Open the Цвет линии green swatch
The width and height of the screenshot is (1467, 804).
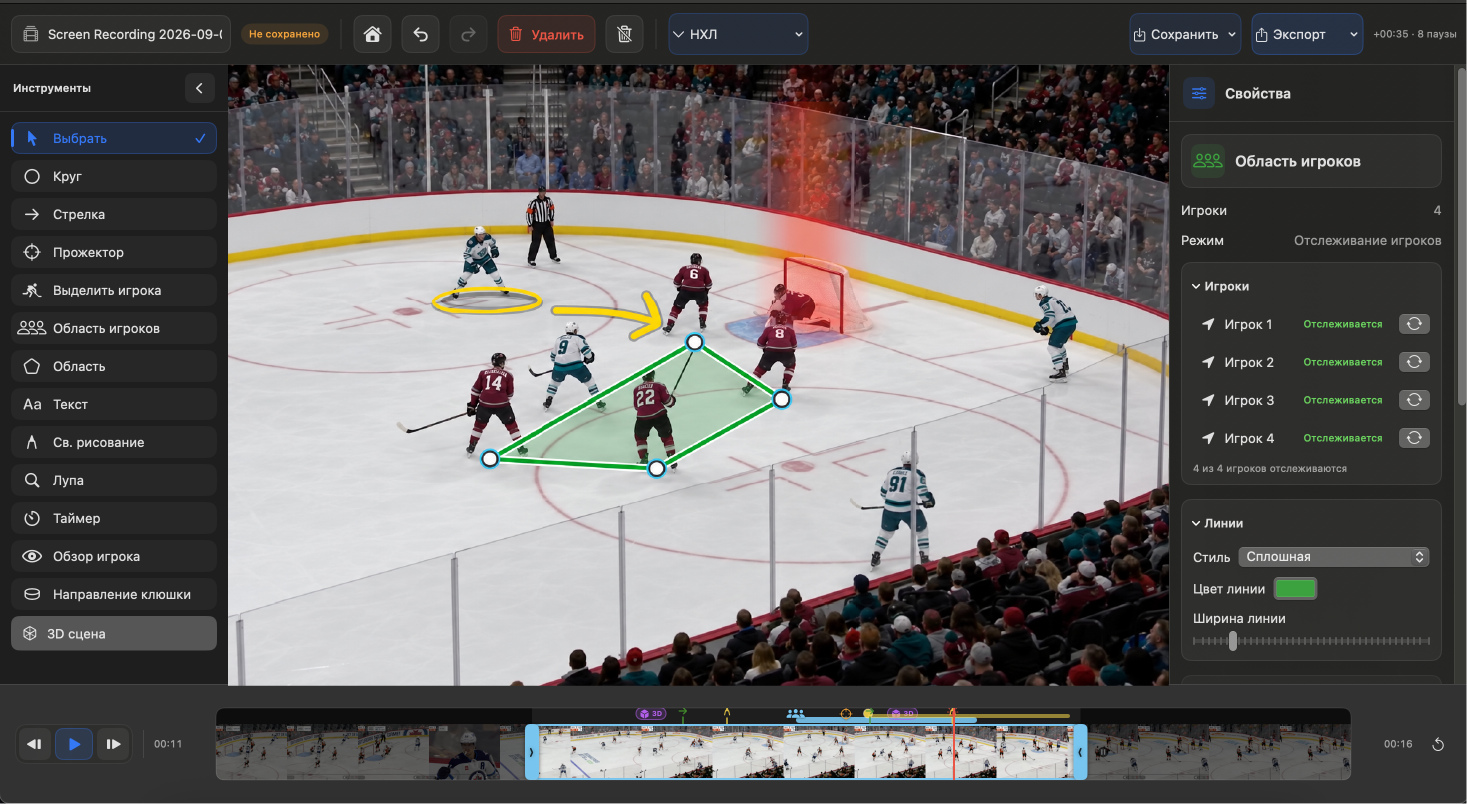[1295, 589]
